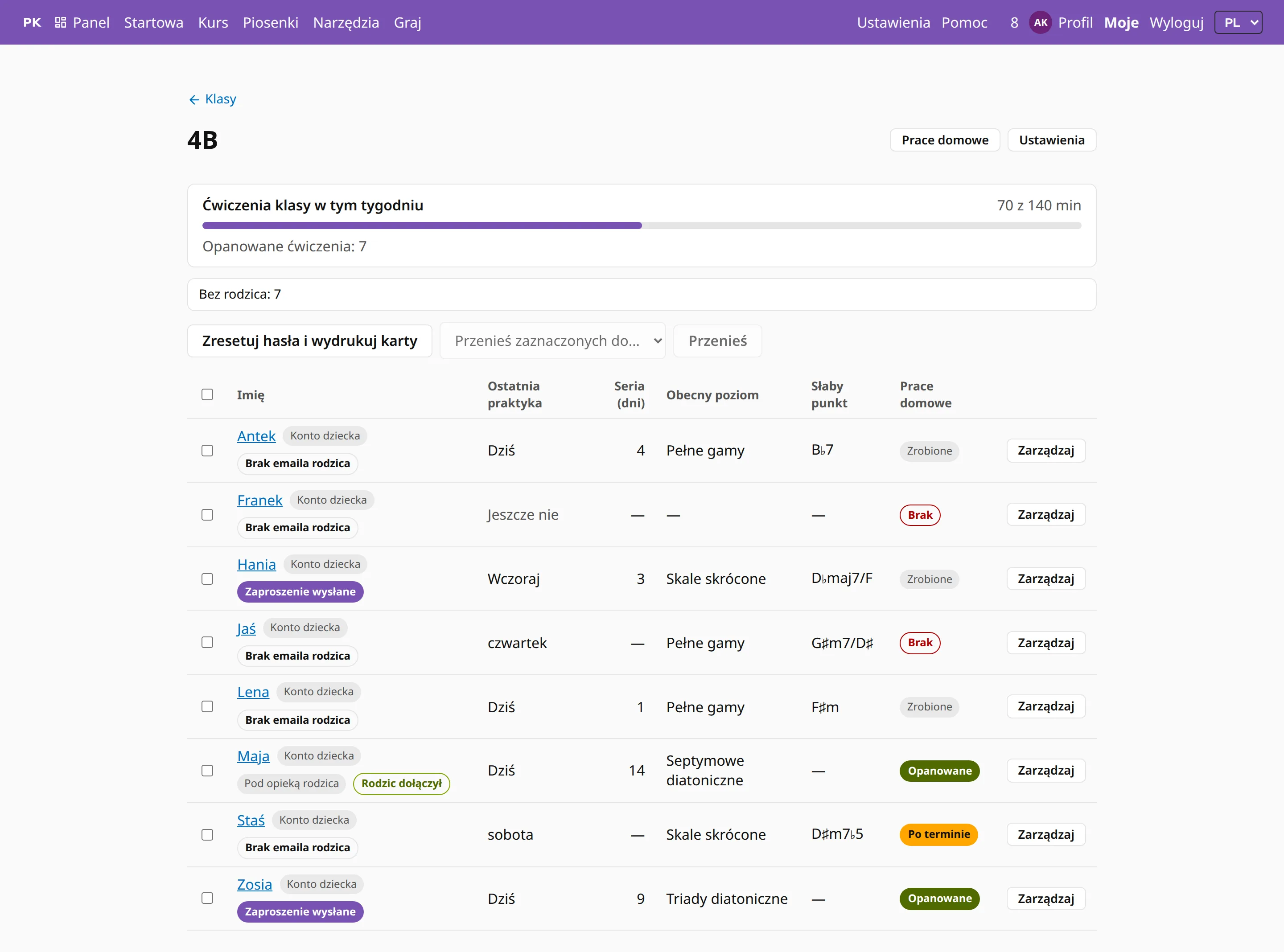Open the 'Przenieś zaznaczonych do...' dropdown
The image size is (1284, 952).
coord(553,341)
